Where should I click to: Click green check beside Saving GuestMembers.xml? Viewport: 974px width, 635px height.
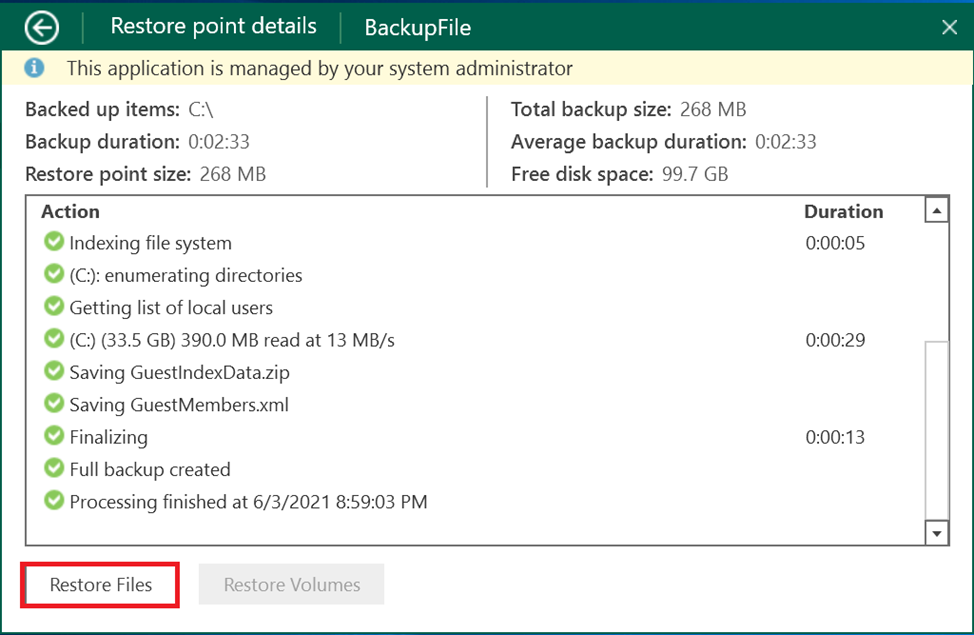(54, 404)
